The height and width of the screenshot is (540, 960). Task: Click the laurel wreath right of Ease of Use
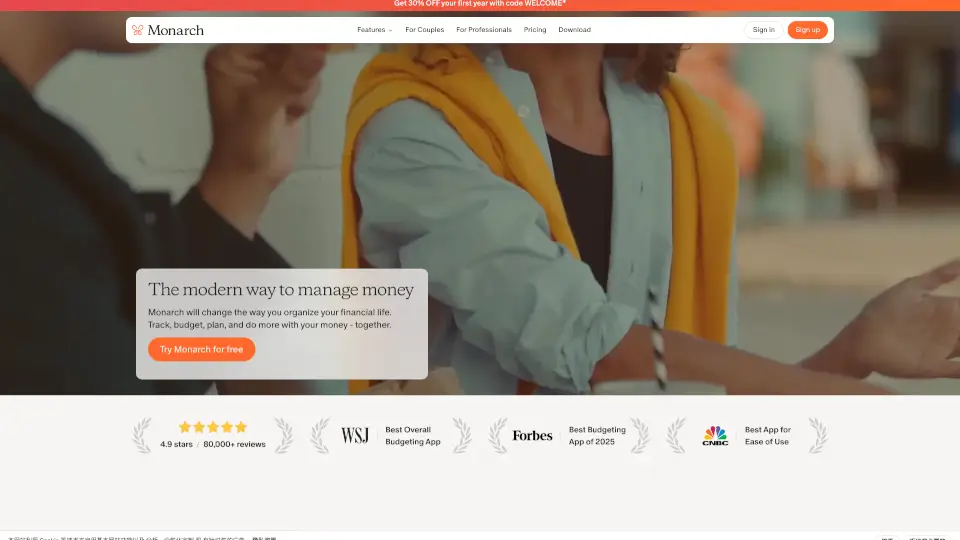[x=817, y=436]
